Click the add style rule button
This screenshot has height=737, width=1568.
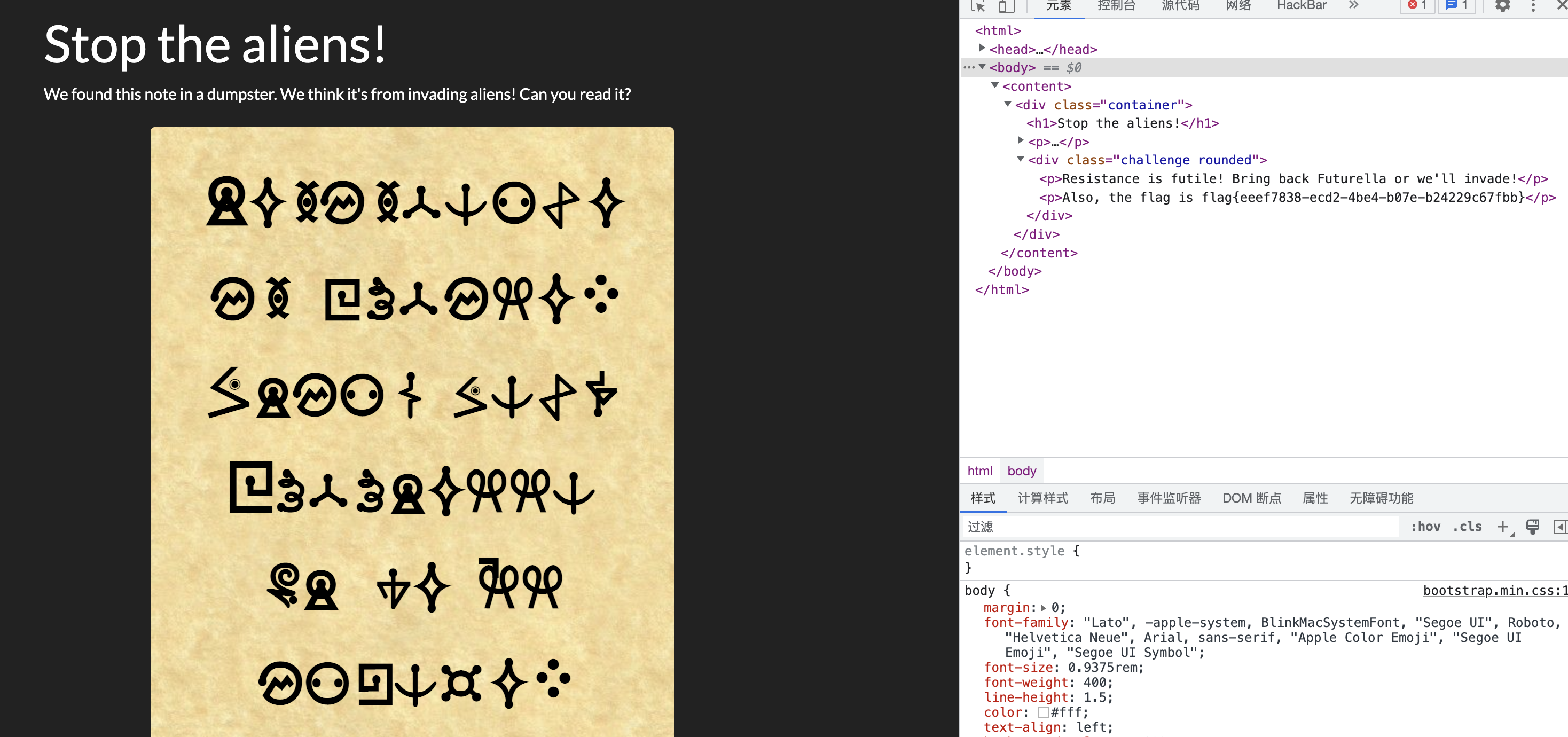point(1503,527)
